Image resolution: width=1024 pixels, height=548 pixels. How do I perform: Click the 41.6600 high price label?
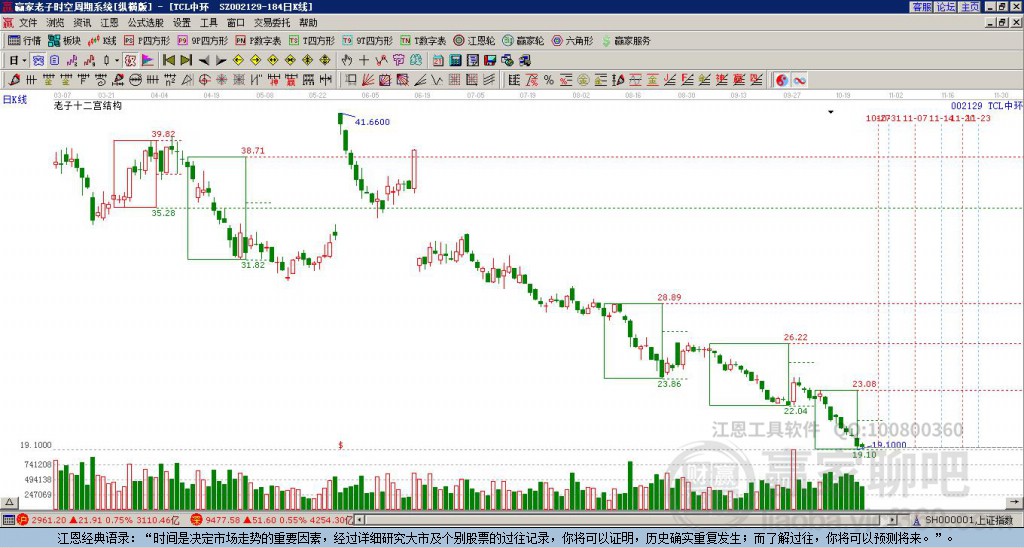(x=372, y=122)
